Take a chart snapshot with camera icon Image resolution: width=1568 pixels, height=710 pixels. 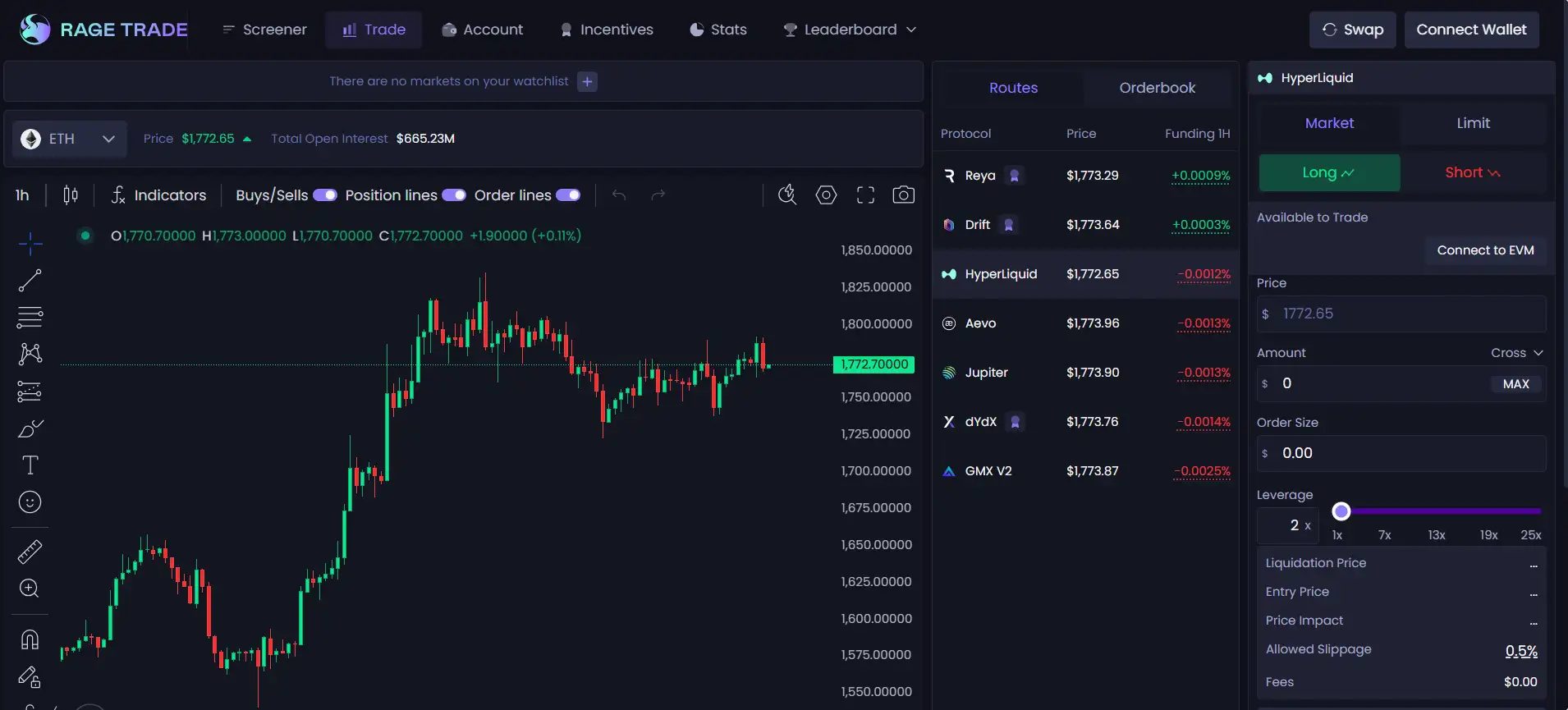pyautogui.click(x=903, y=195)
